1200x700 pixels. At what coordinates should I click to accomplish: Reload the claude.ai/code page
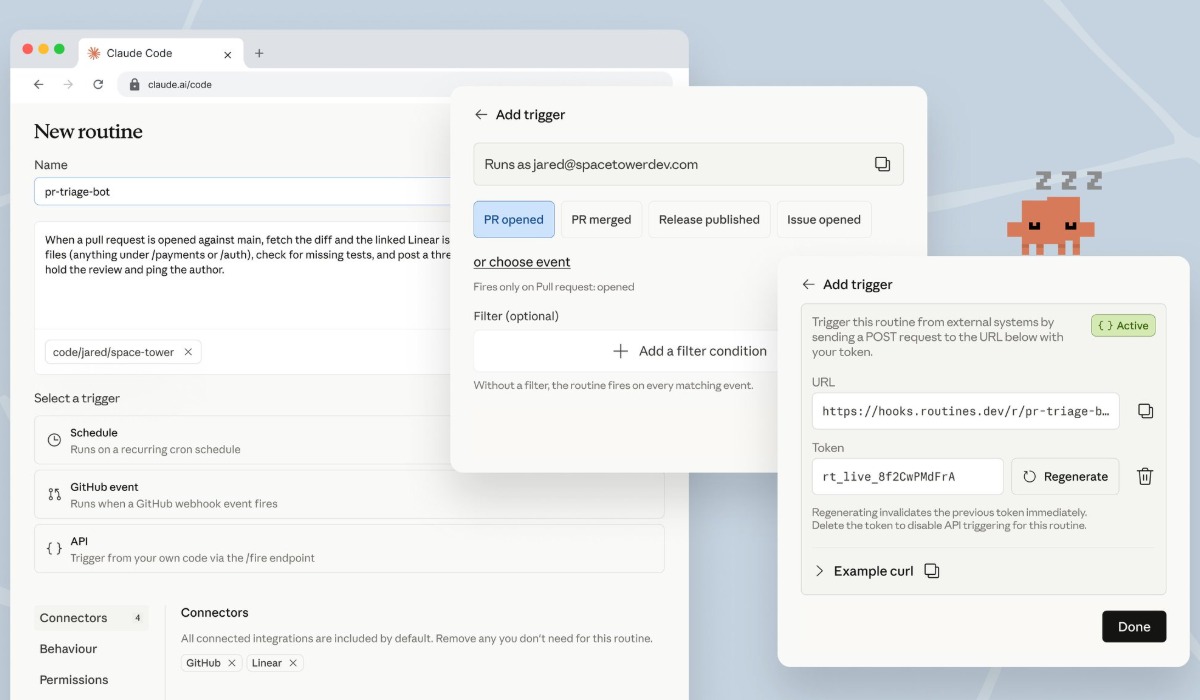tap(98, 84)
